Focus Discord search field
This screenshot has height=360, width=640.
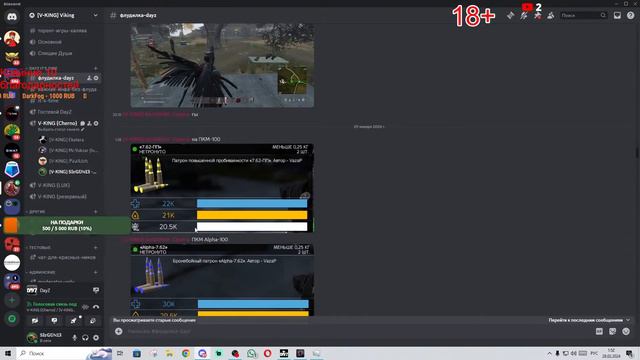(x=583, y=16)
